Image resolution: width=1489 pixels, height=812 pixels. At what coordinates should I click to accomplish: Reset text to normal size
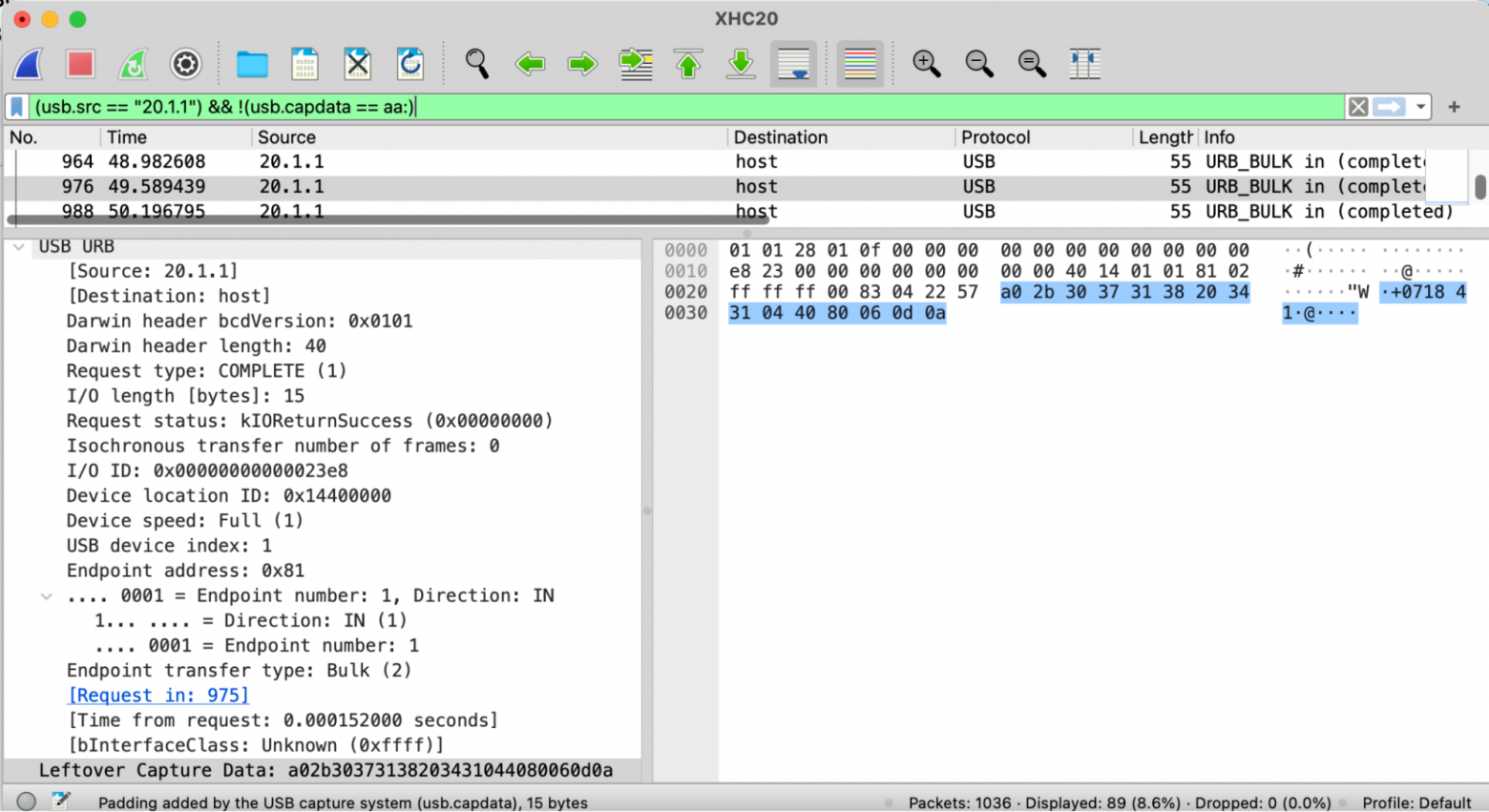coord(1032,64)
